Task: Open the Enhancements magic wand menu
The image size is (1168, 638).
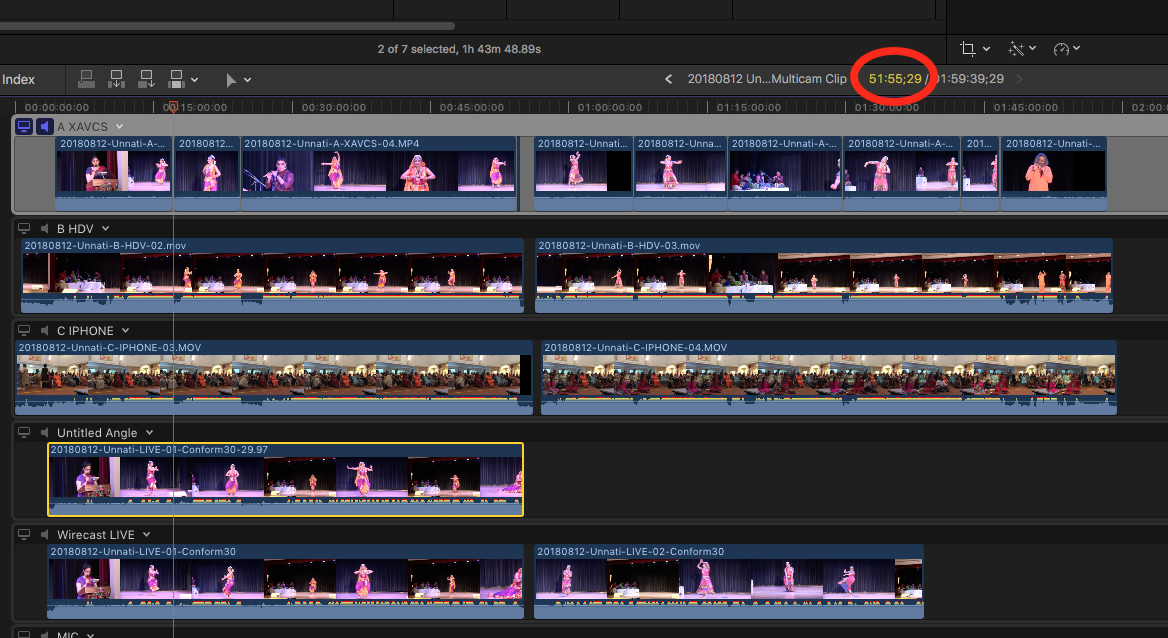Action: pos(1018,48)
